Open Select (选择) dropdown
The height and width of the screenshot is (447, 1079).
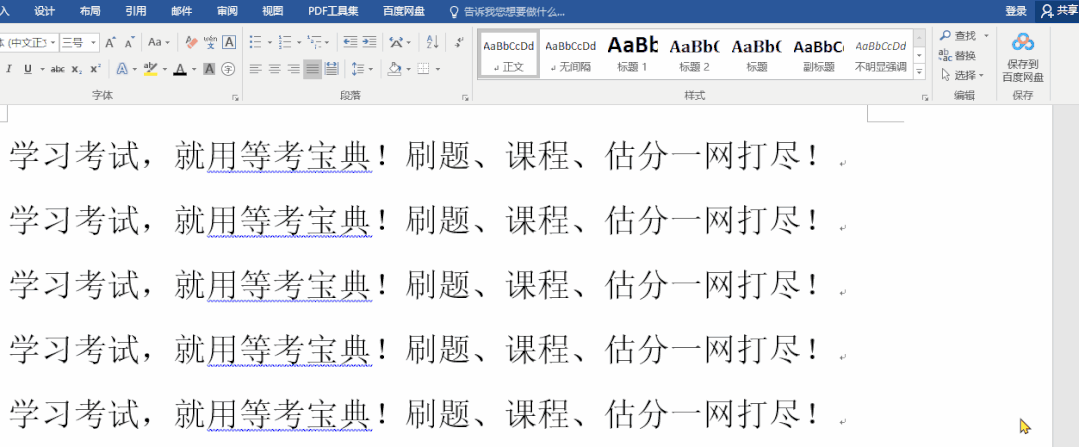tap(963, 75)
